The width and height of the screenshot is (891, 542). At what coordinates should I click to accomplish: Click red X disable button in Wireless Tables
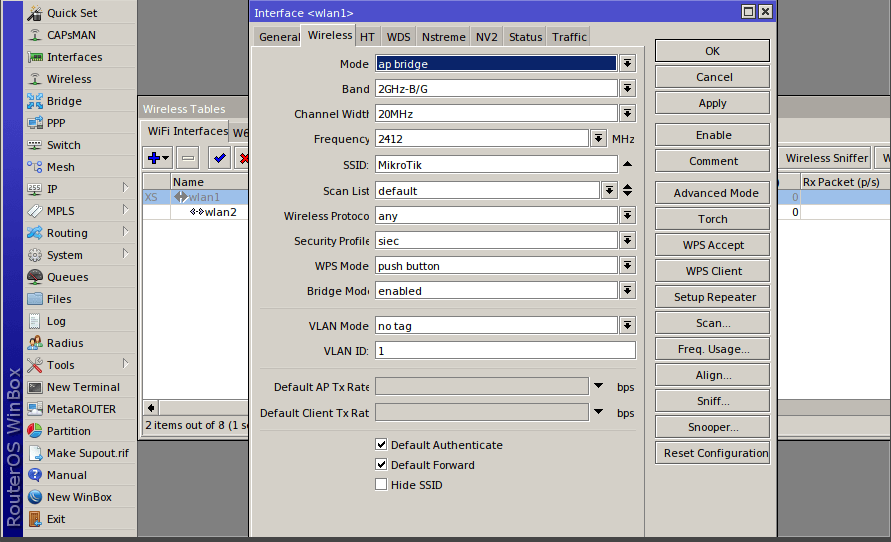243,158
